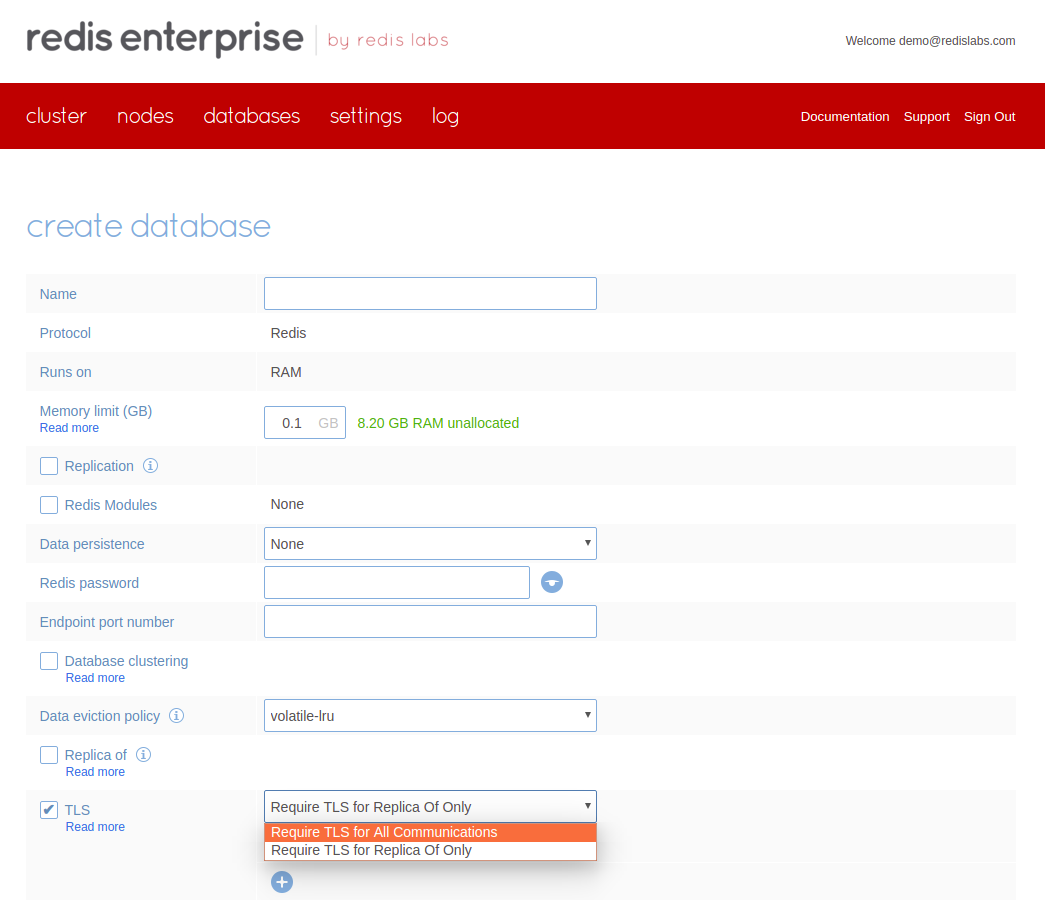Open the Documentation link
1045x900 pixels.
pyautogui.click(x=845, y=117)
